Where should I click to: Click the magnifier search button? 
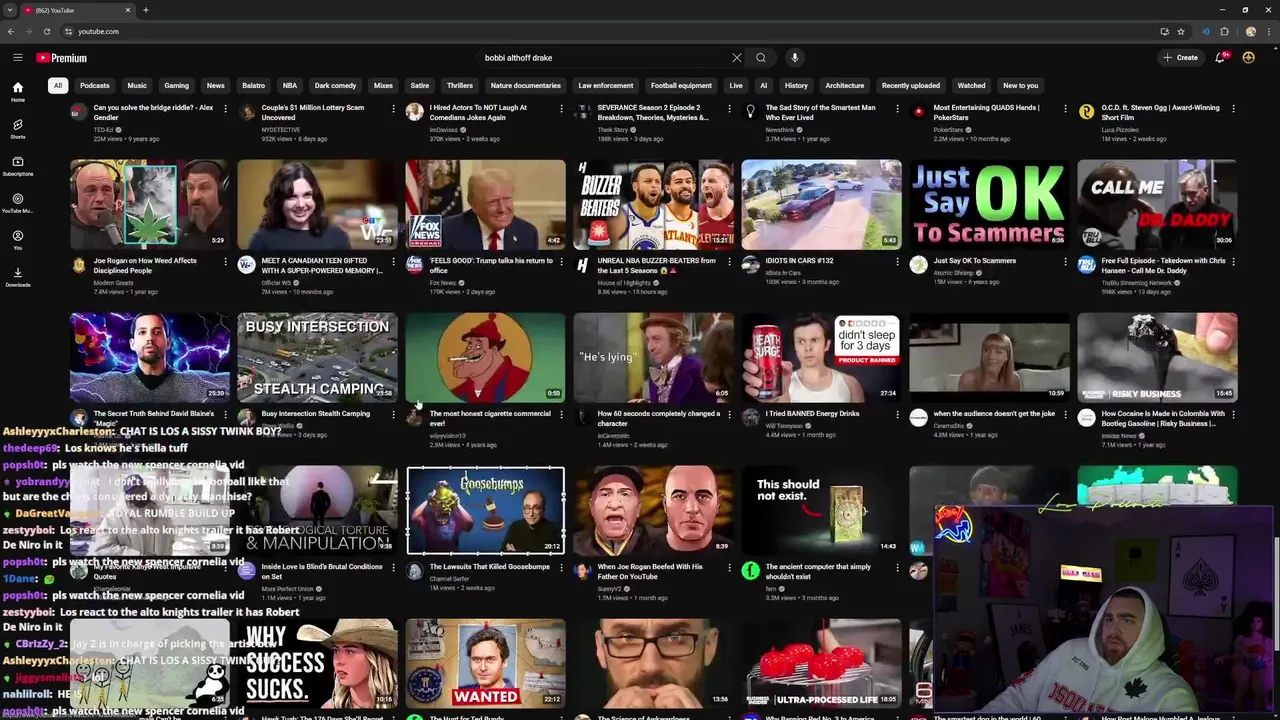(x=761, y=58)
